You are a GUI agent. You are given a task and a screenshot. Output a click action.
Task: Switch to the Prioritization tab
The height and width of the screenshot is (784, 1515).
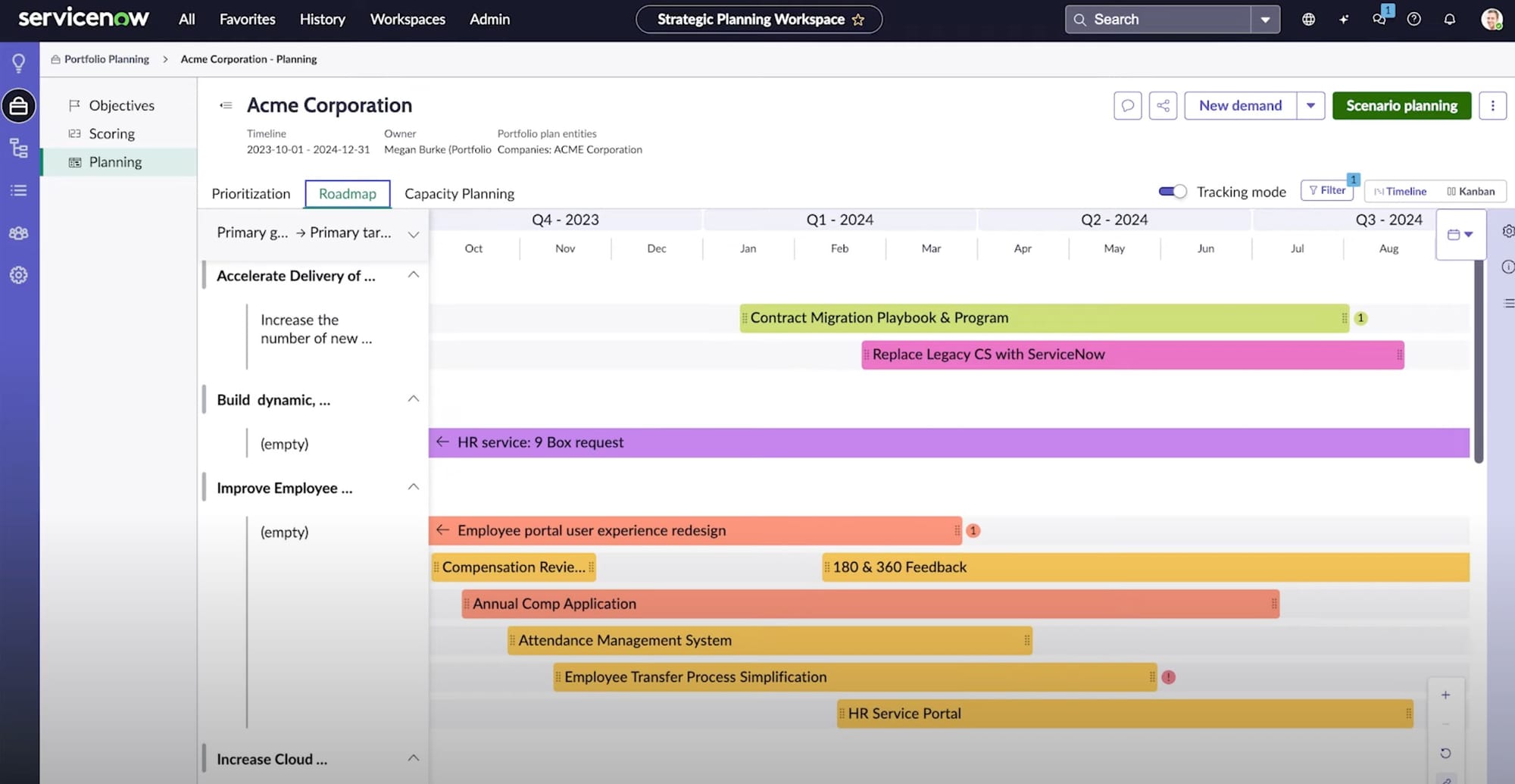(x=251, y=194)
